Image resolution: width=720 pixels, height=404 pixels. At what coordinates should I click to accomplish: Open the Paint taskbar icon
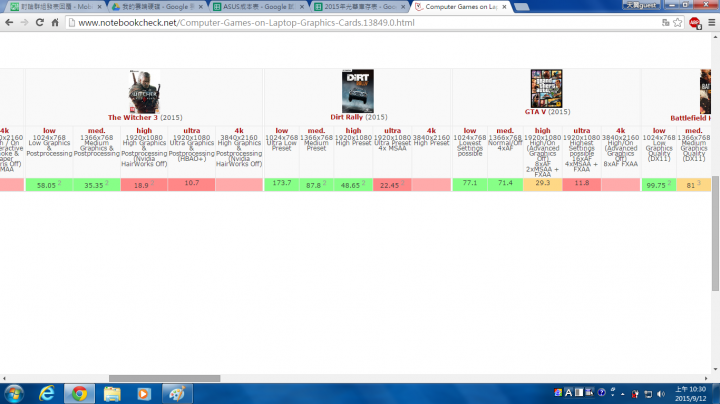pyautogui.click(x=177, y=394)
